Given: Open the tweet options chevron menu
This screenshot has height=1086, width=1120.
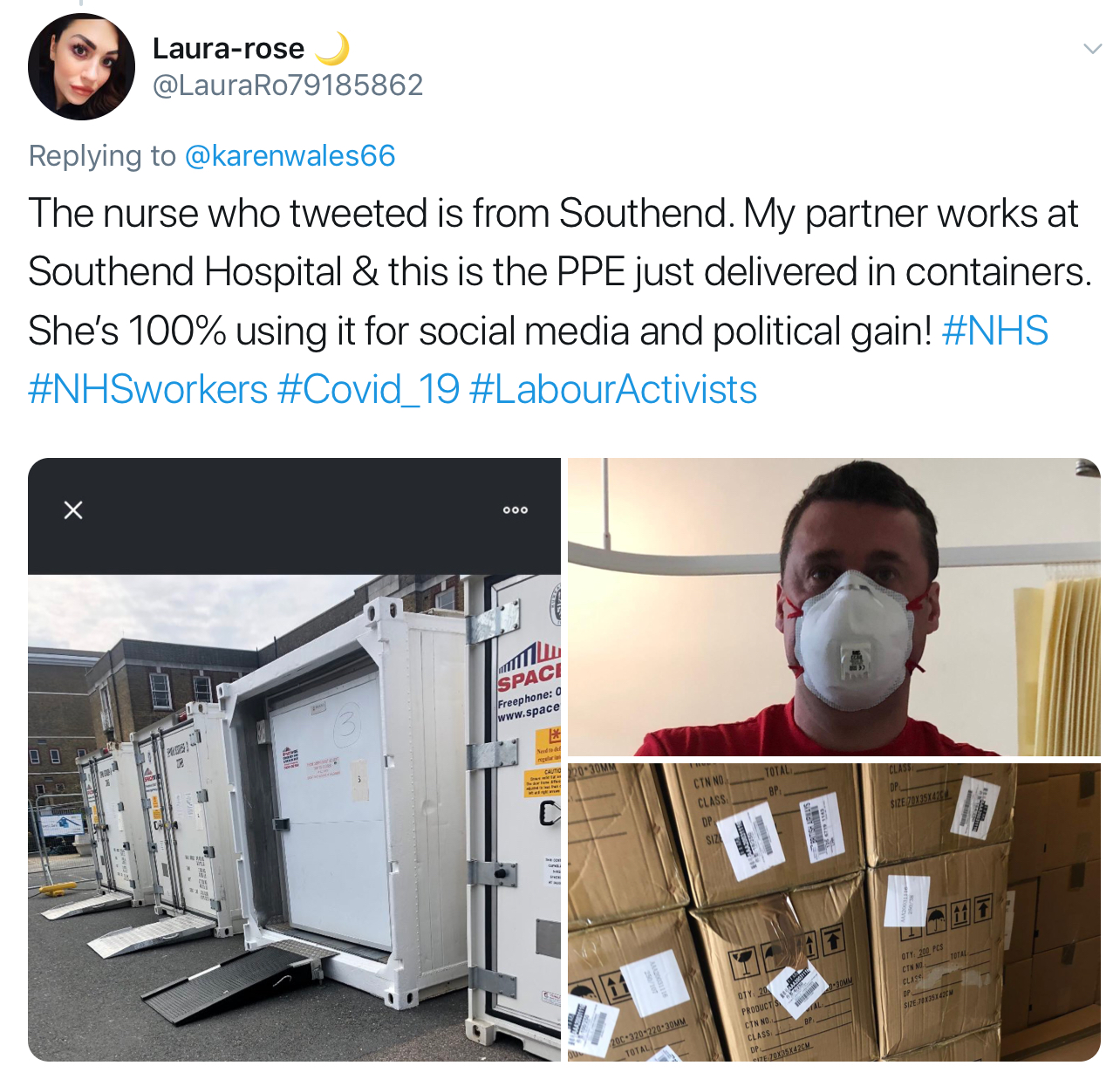Looking at the screenshot, I should [1092, 49].
